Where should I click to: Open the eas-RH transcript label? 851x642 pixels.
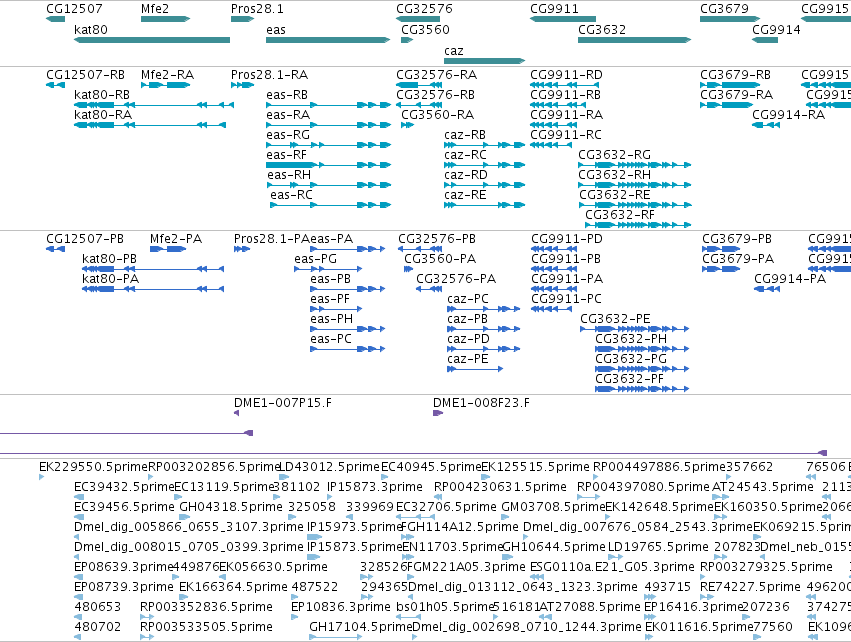(289, 175)
